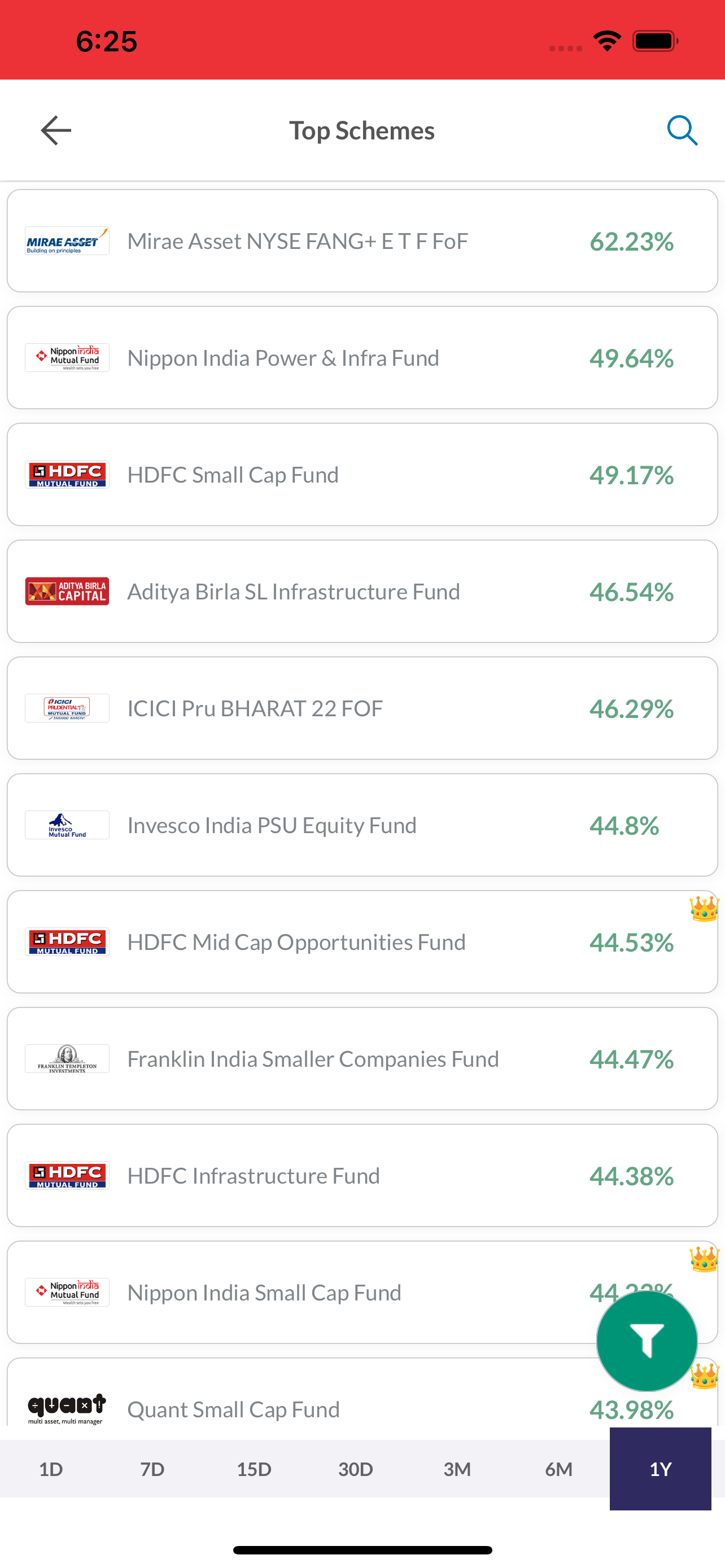725x1568 pixels.
Task: Tap the Invesco Mutual Fund logo
Action: pos(67,825)
